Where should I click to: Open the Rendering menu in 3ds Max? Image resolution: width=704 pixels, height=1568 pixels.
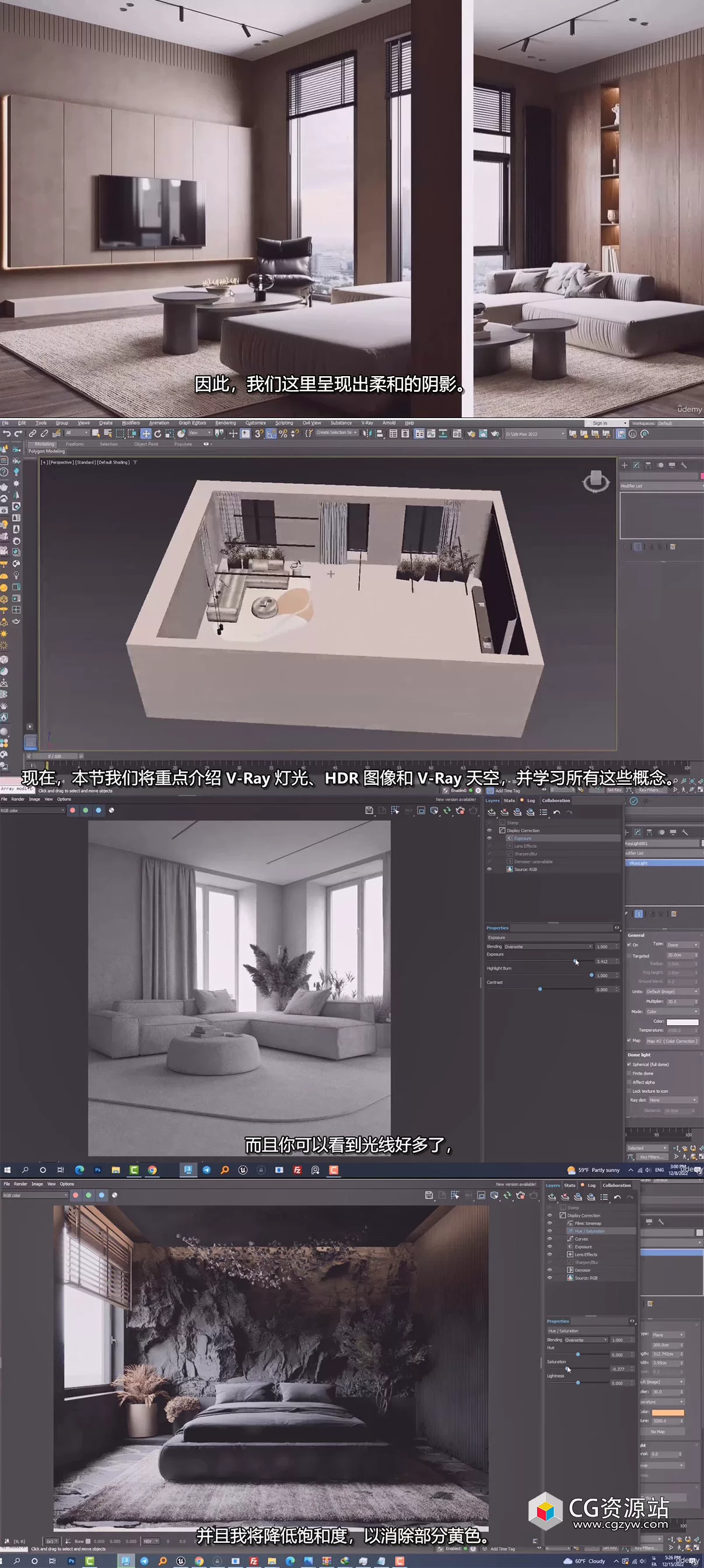coord(225,423)
